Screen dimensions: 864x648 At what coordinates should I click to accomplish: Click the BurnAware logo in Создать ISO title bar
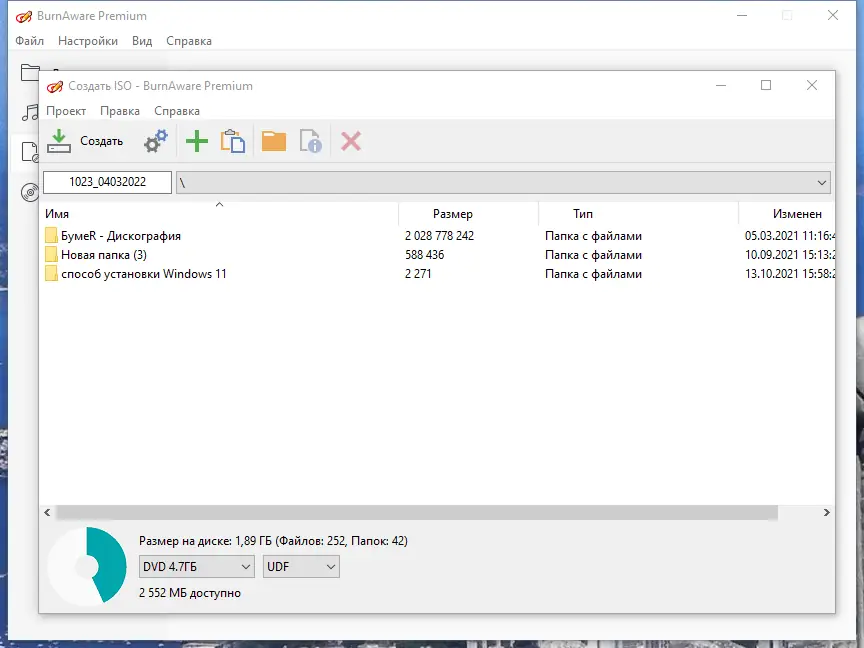[x=55, y=86]
